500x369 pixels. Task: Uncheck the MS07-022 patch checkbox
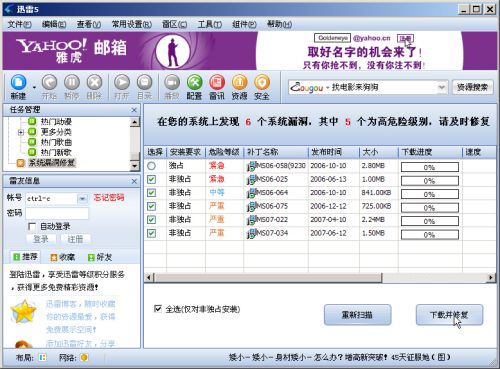pos(152,220)
